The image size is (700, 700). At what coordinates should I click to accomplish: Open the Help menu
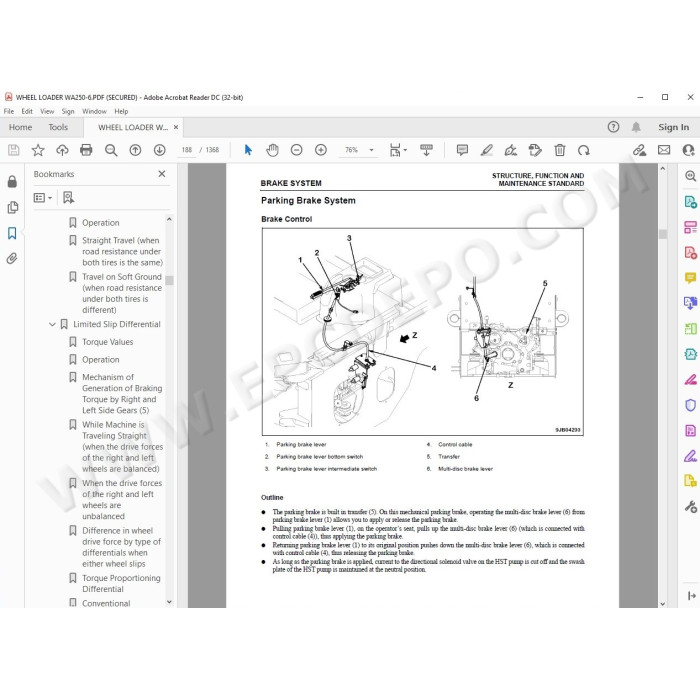point(121,111)
